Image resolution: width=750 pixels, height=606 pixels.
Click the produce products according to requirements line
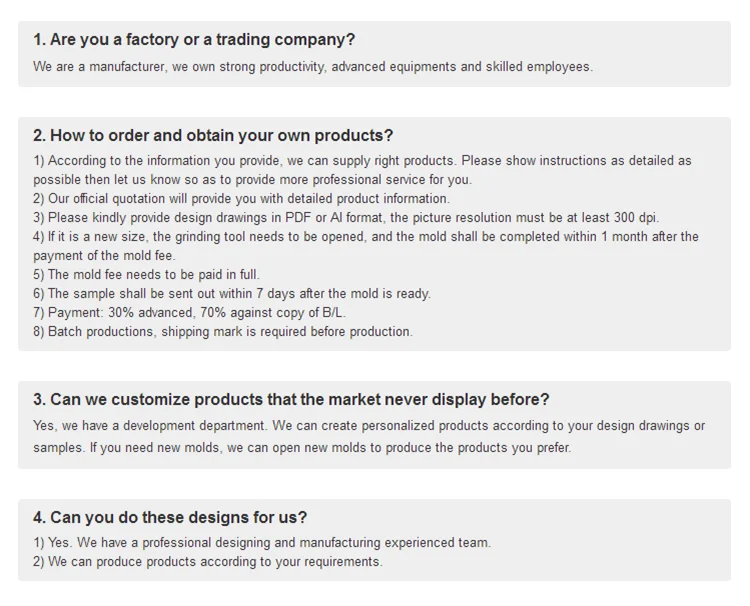[x=208, y=562]
